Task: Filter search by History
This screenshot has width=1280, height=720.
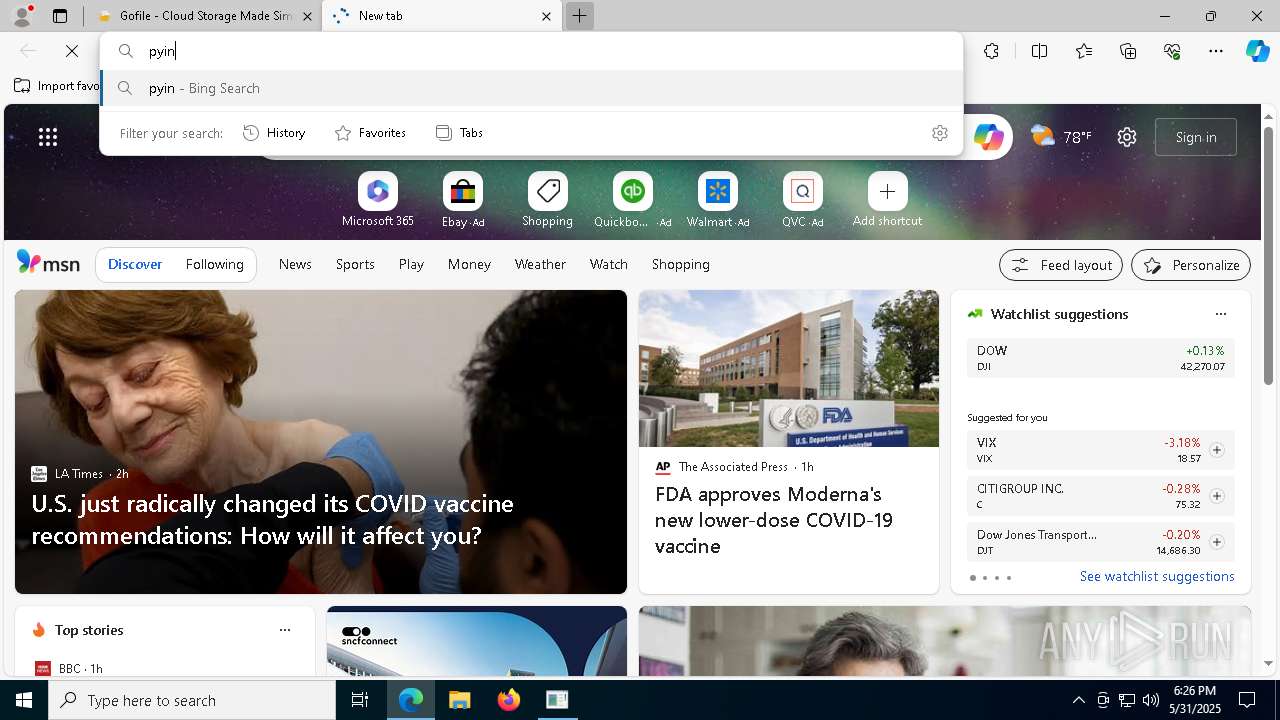Action: click(274, 133)
